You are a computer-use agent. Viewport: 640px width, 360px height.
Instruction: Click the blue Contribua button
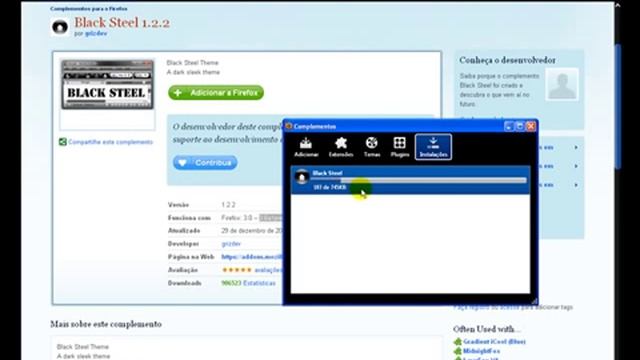[205, 162]
